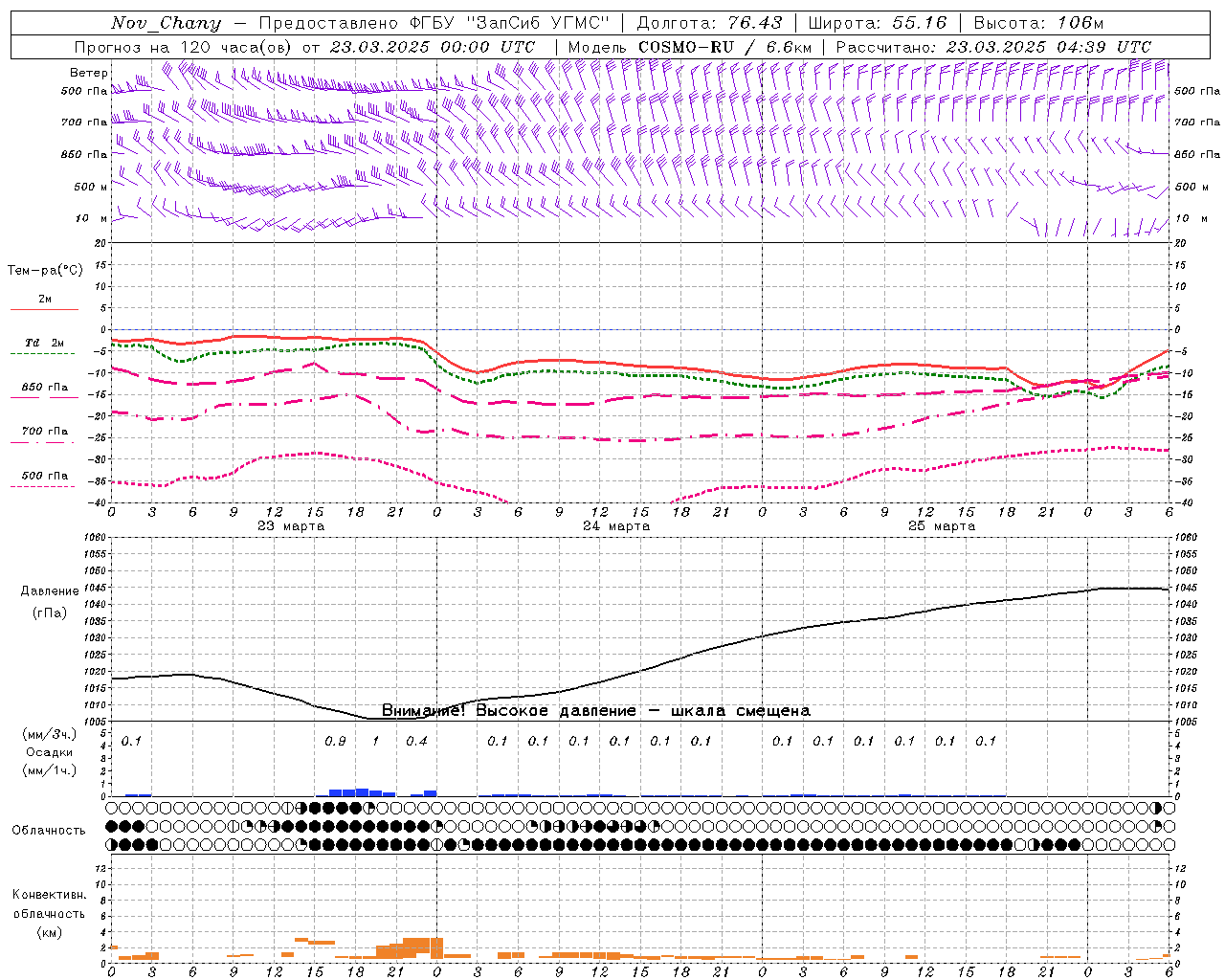Click the high pressure warning text
This screenshot has height=980, width=1225.
[595, 711]
